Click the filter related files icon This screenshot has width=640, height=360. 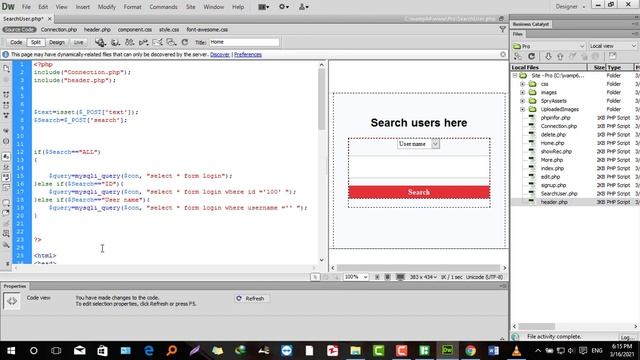pos(502,29)
